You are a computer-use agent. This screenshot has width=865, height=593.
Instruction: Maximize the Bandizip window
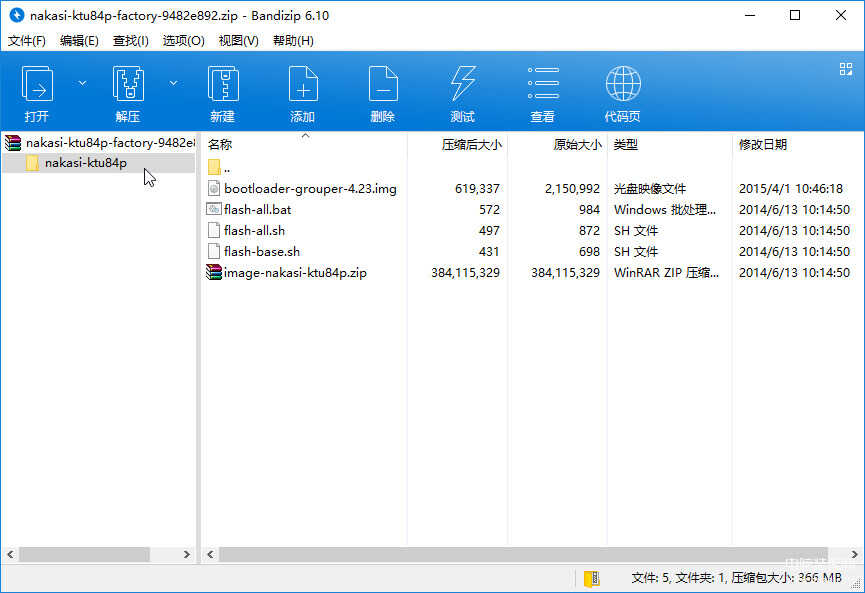point(795,15)
